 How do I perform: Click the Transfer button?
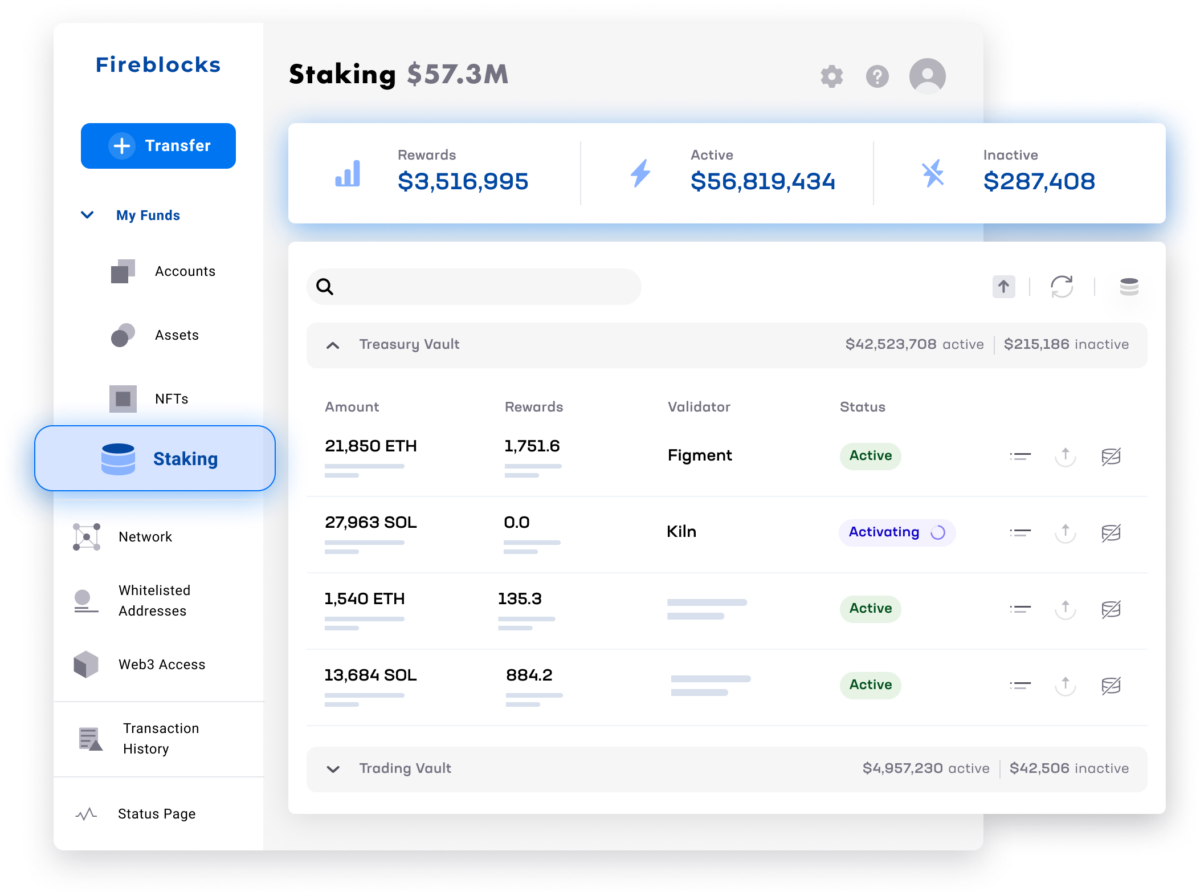(x=158, y=146)
